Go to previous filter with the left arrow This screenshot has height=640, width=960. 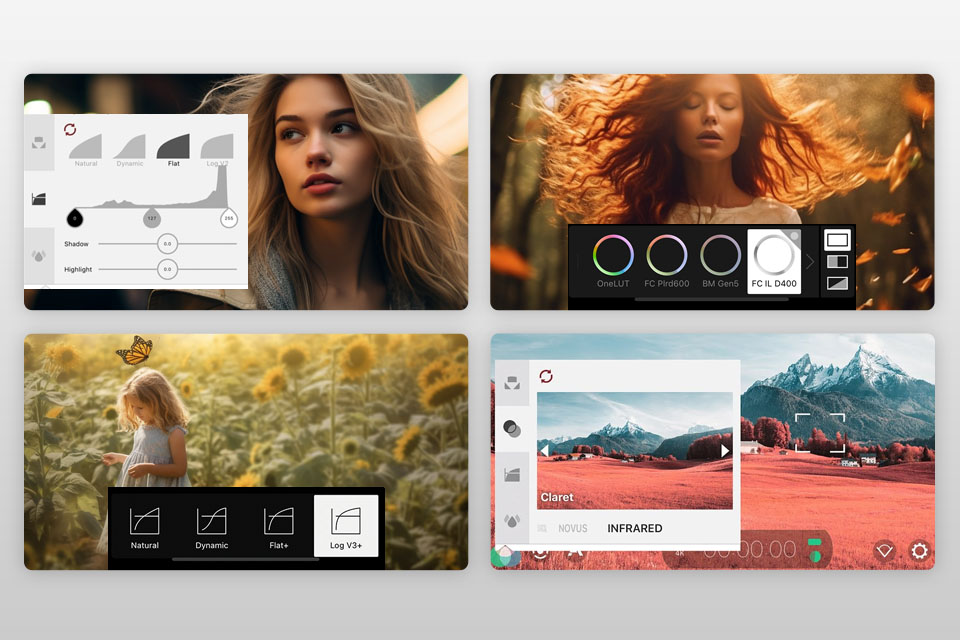(x=544, y=451)
